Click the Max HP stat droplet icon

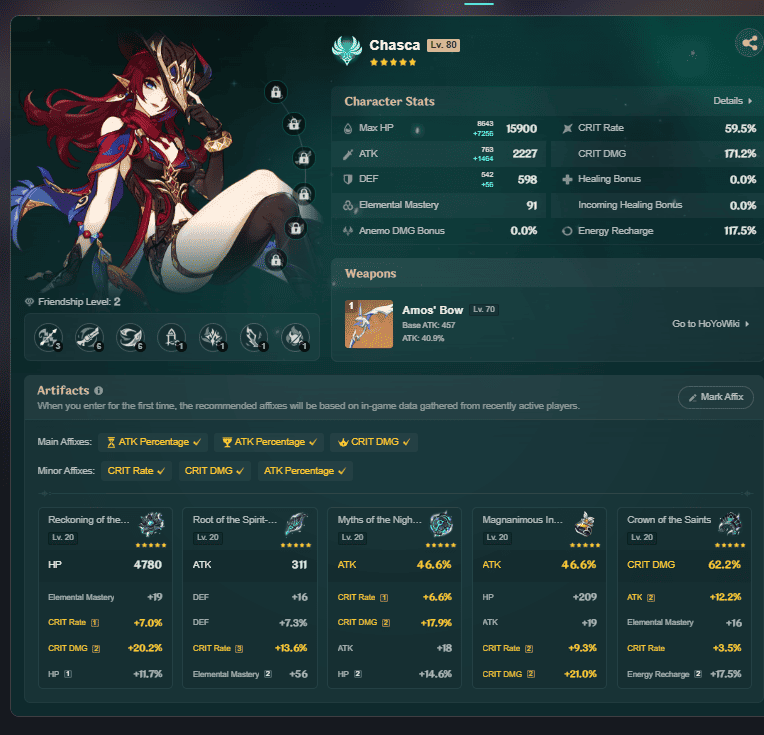[x=347, y=129]
